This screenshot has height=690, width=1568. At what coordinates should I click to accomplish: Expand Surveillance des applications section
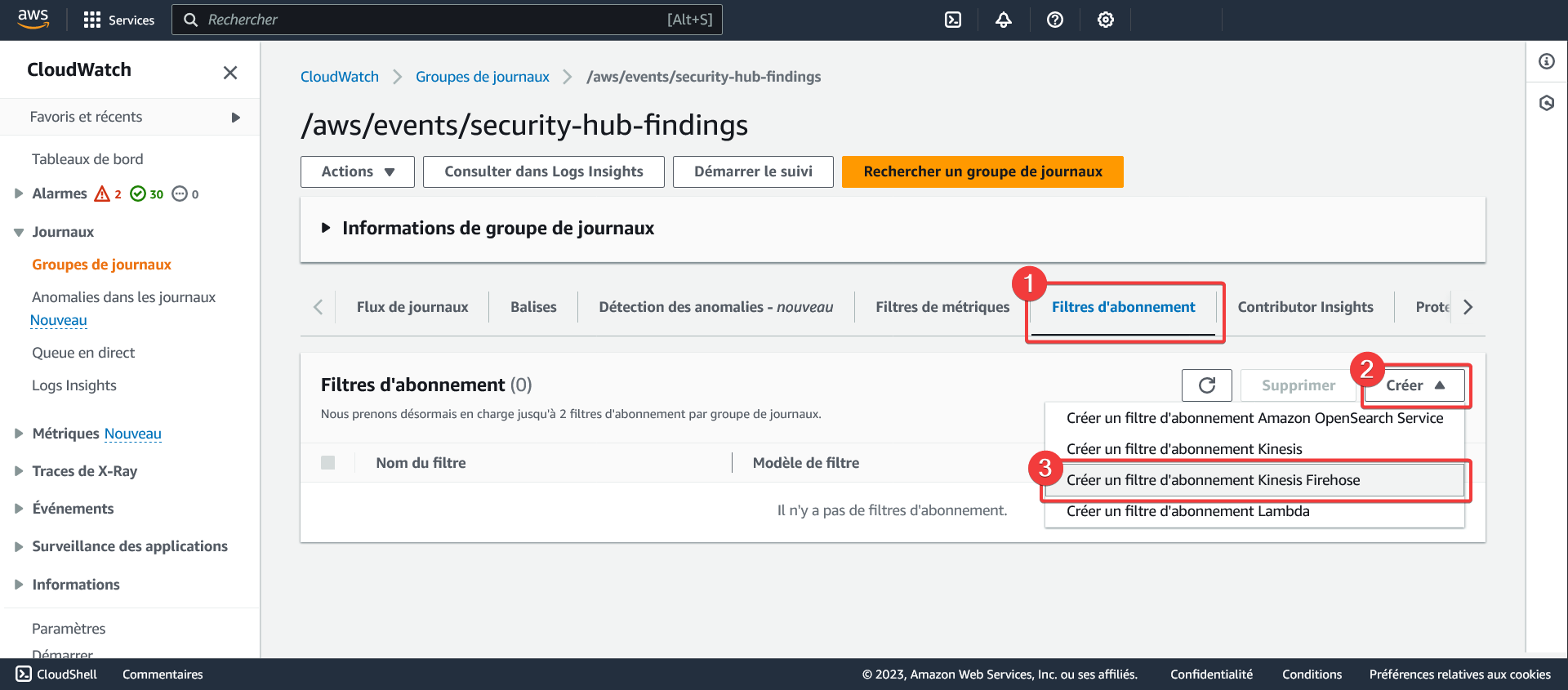click(19, 546)
